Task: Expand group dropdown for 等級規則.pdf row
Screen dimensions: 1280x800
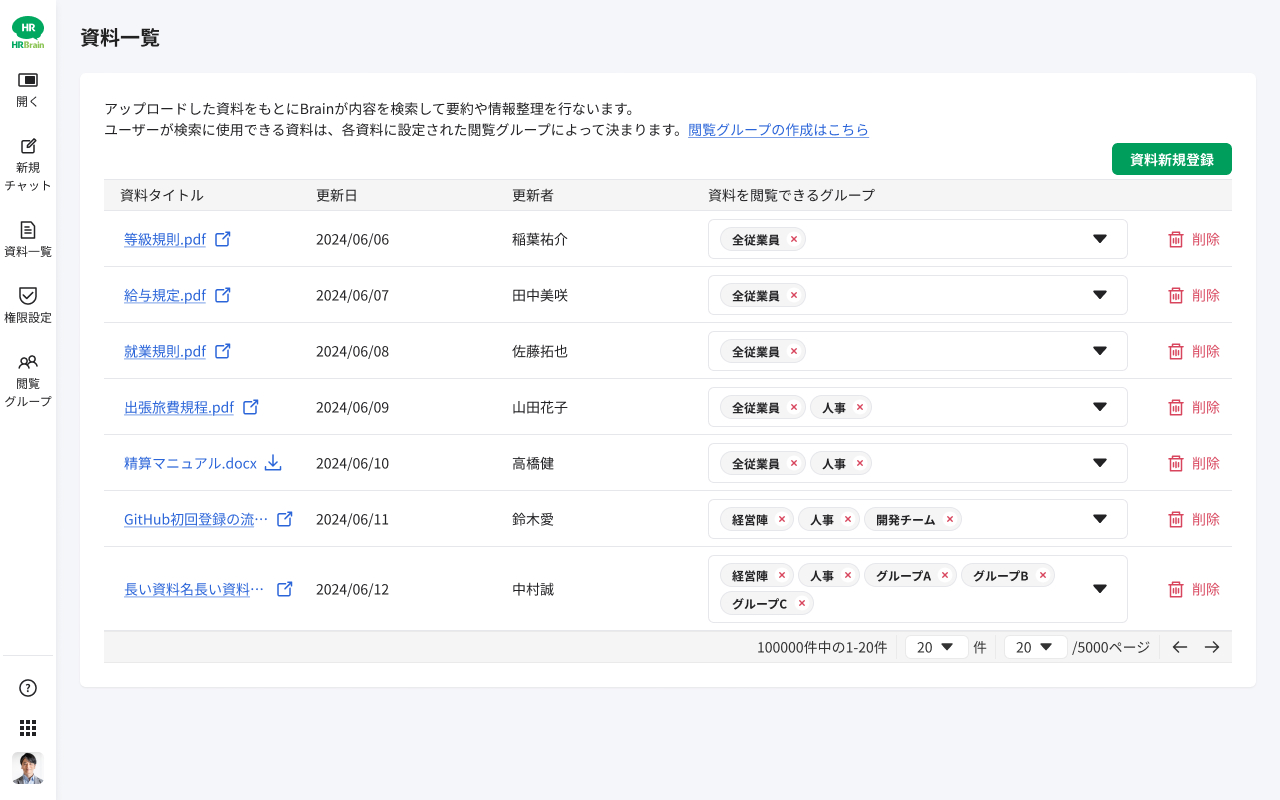Action: pyautogui.click(x=1100, y=239)
